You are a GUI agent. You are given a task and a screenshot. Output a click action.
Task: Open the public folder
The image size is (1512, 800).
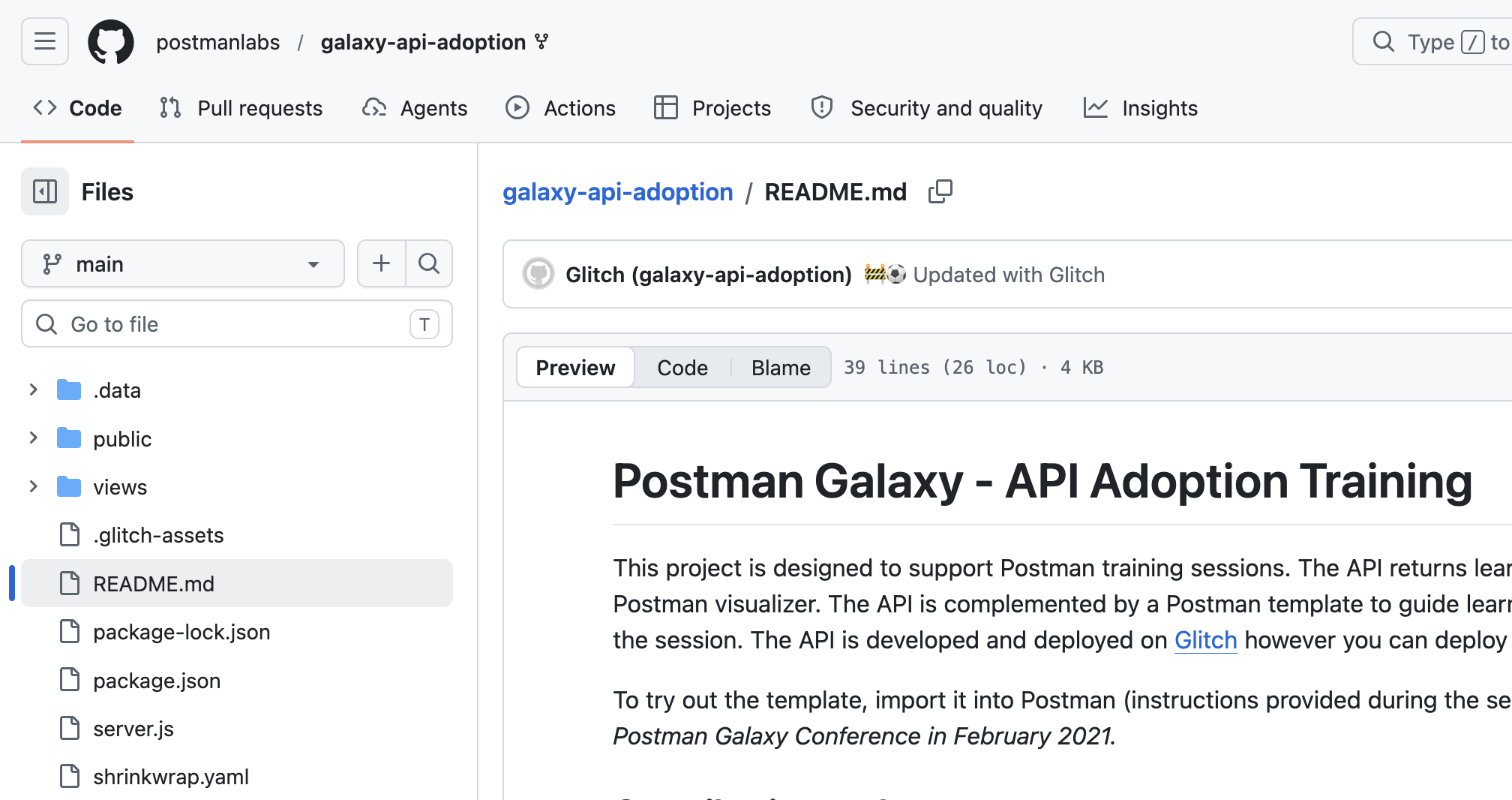122,439
